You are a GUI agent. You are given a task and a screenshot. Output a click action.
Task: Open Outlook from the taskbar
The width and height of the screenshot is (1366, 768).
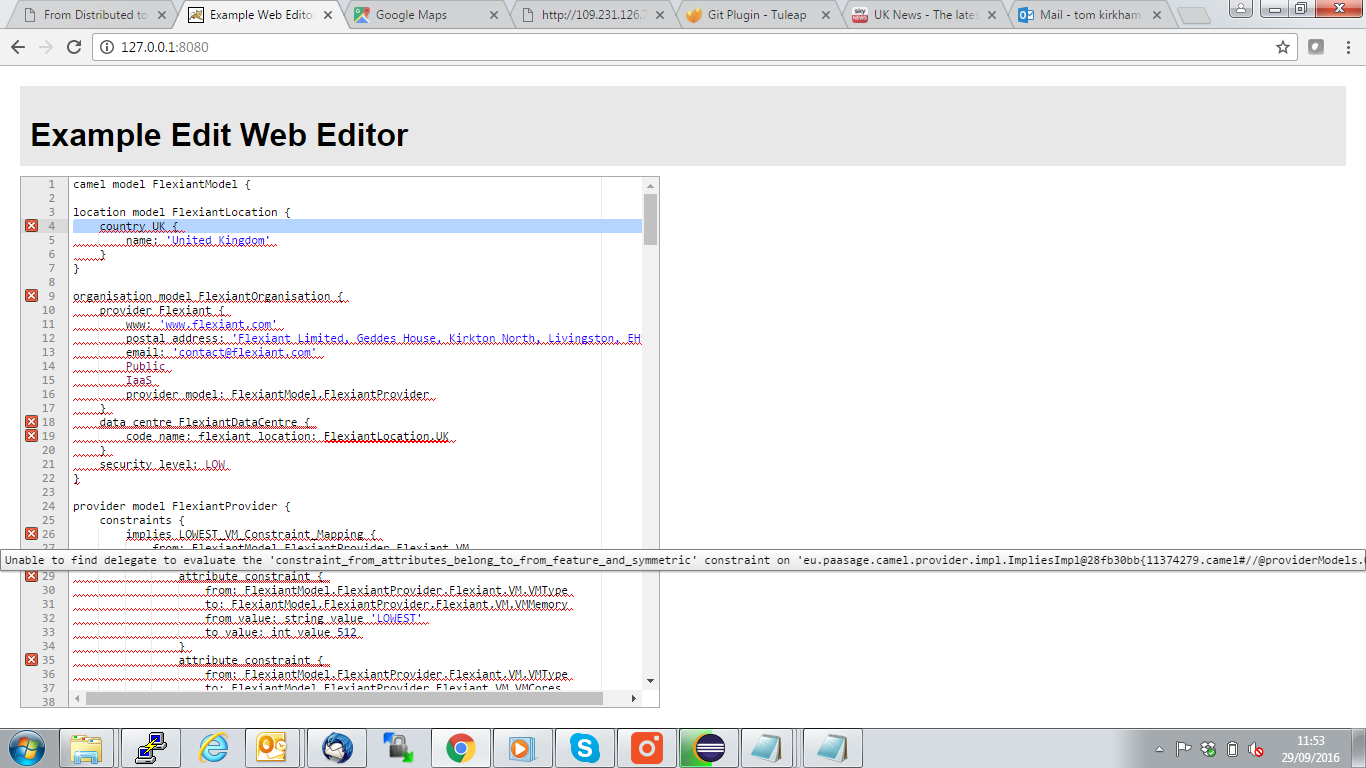click(x=273, y=748)
